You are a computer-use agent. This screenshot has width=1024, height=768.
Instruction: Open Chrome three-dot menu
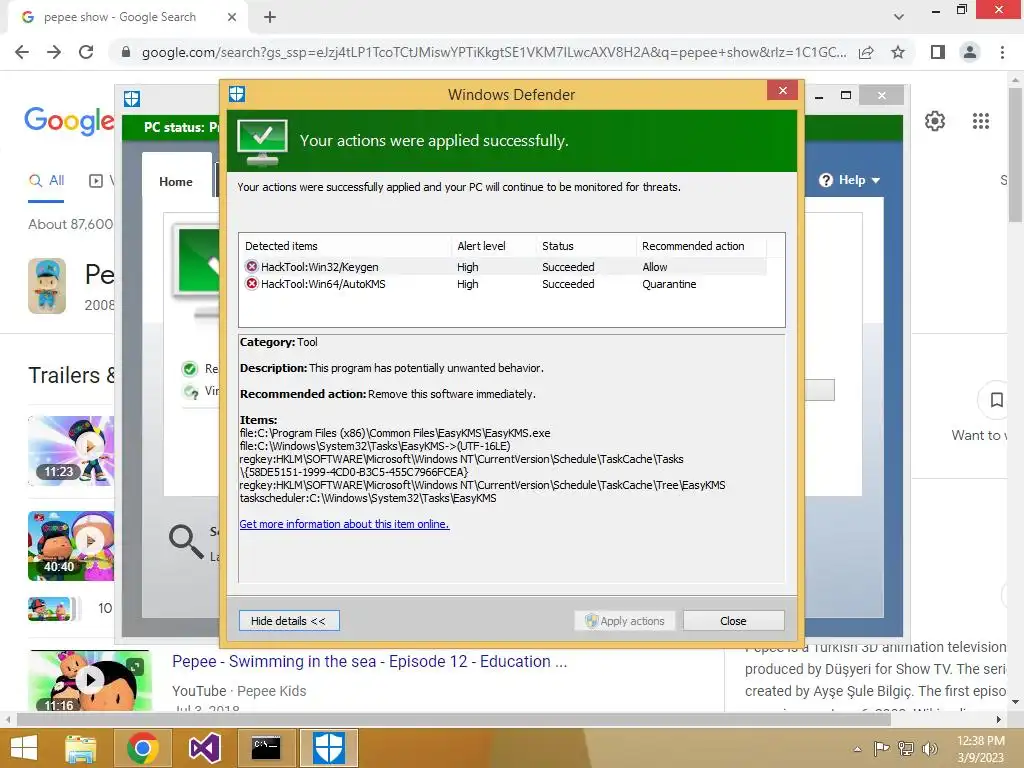pyautogui.click(x=1002, y=52)
